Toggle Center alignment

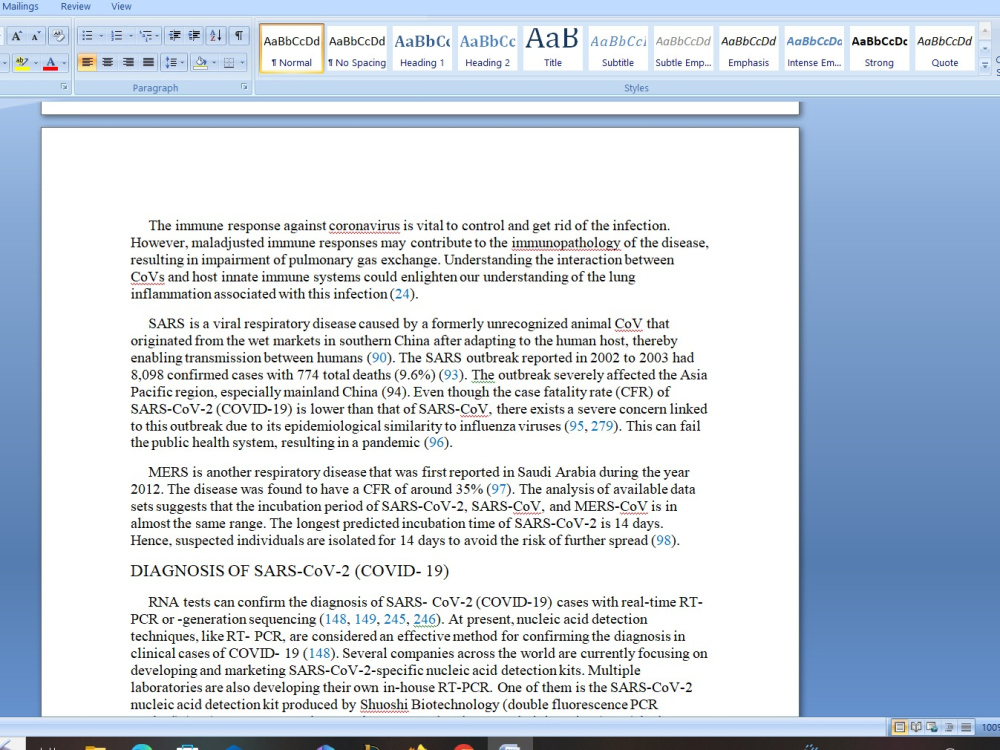pos(108,62)
